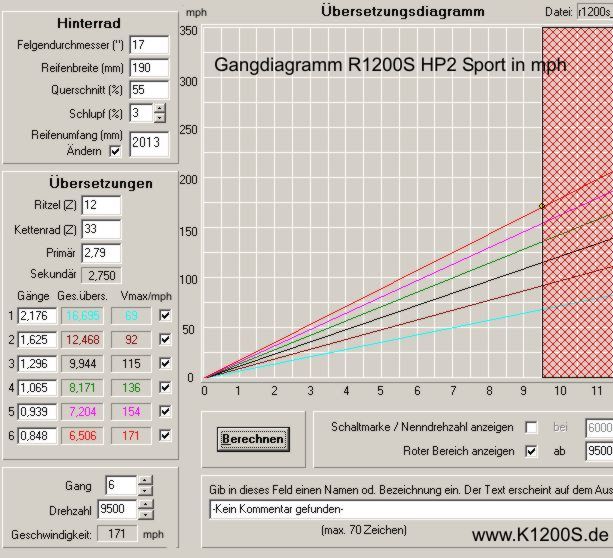613x558 pixels.
Task: Click the Primär ratio input field
Action: coord(101,253)
